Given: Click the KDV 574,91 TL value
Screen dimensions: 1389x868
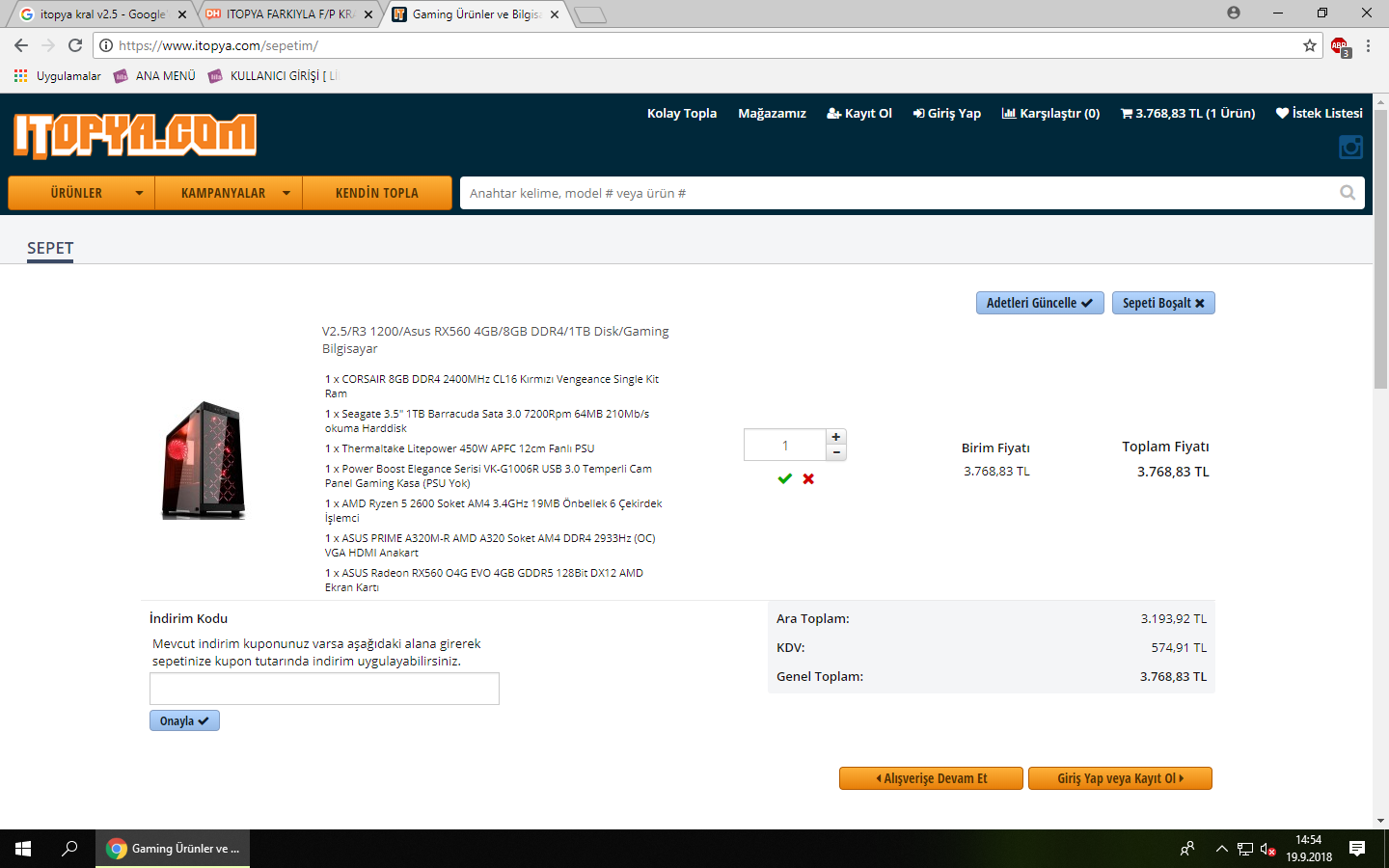Looking at the screenshot, I should tap(1179, 647).
